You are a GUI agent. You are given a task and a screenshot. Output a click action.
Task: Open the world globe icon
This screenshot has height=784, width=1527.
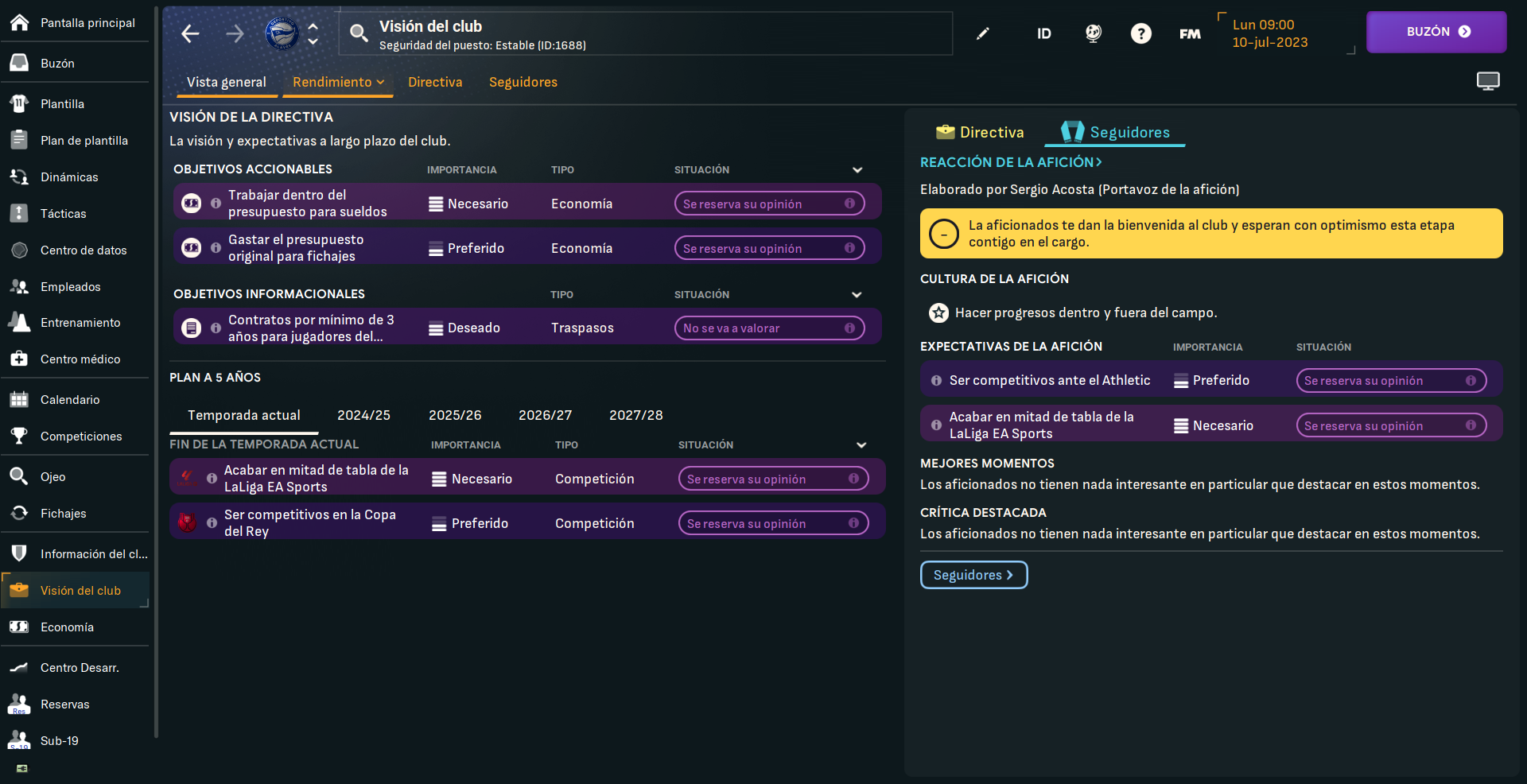coord(1094,33)
